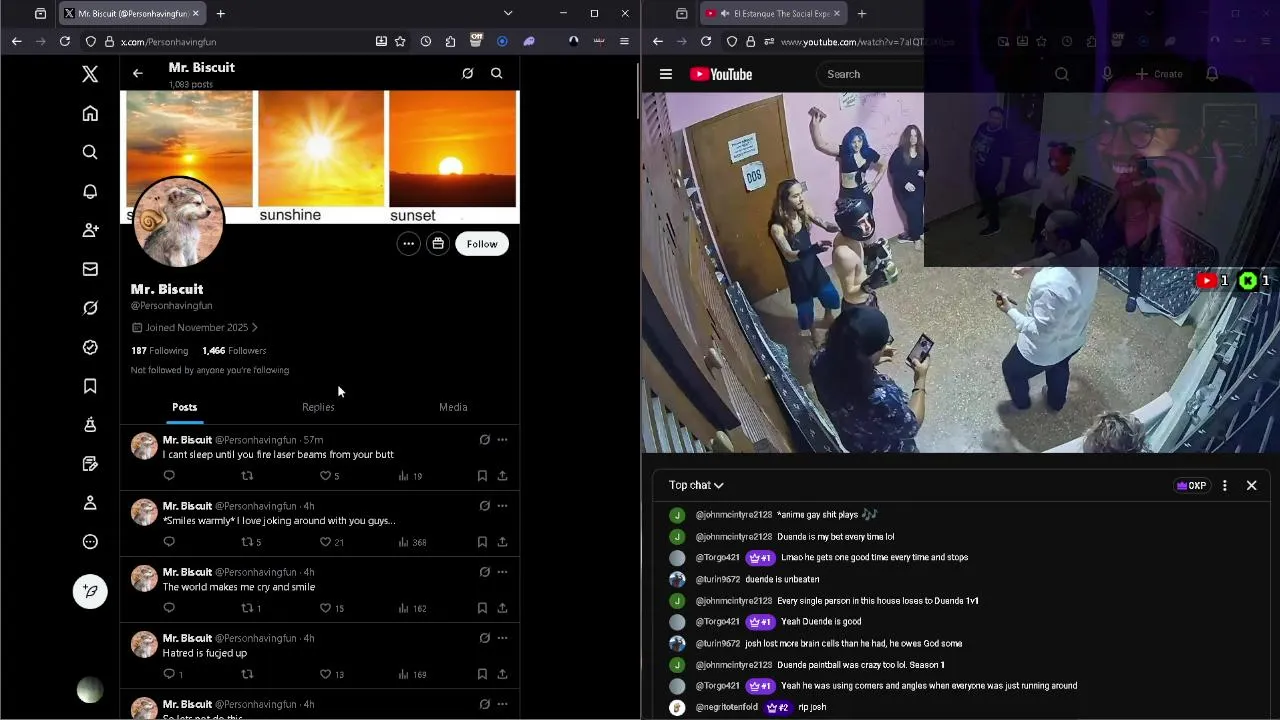Screen dimensions: 1280x720
Task: Expand Joined November 2025 details
Action: [x=195, y=328]
